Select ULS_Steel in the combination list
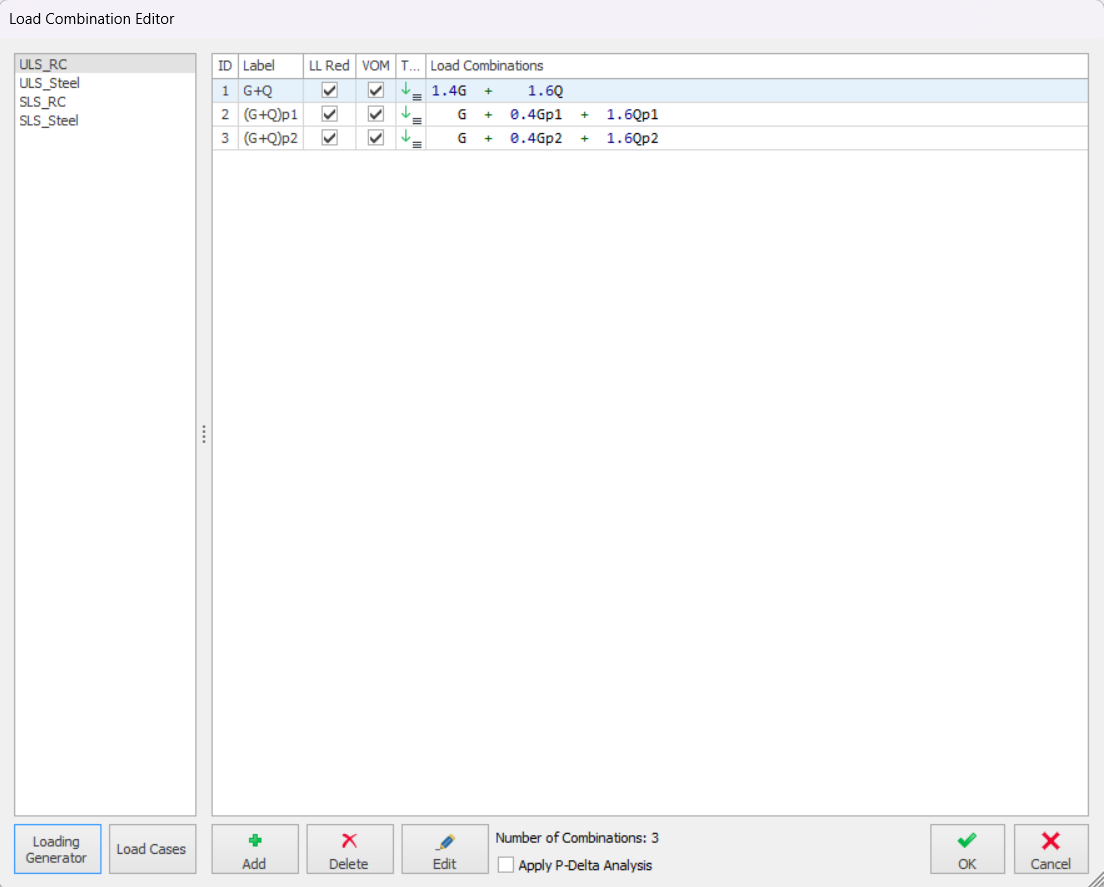The width and height of the screenshot is (1104, 887). click(x=50, y=83)
